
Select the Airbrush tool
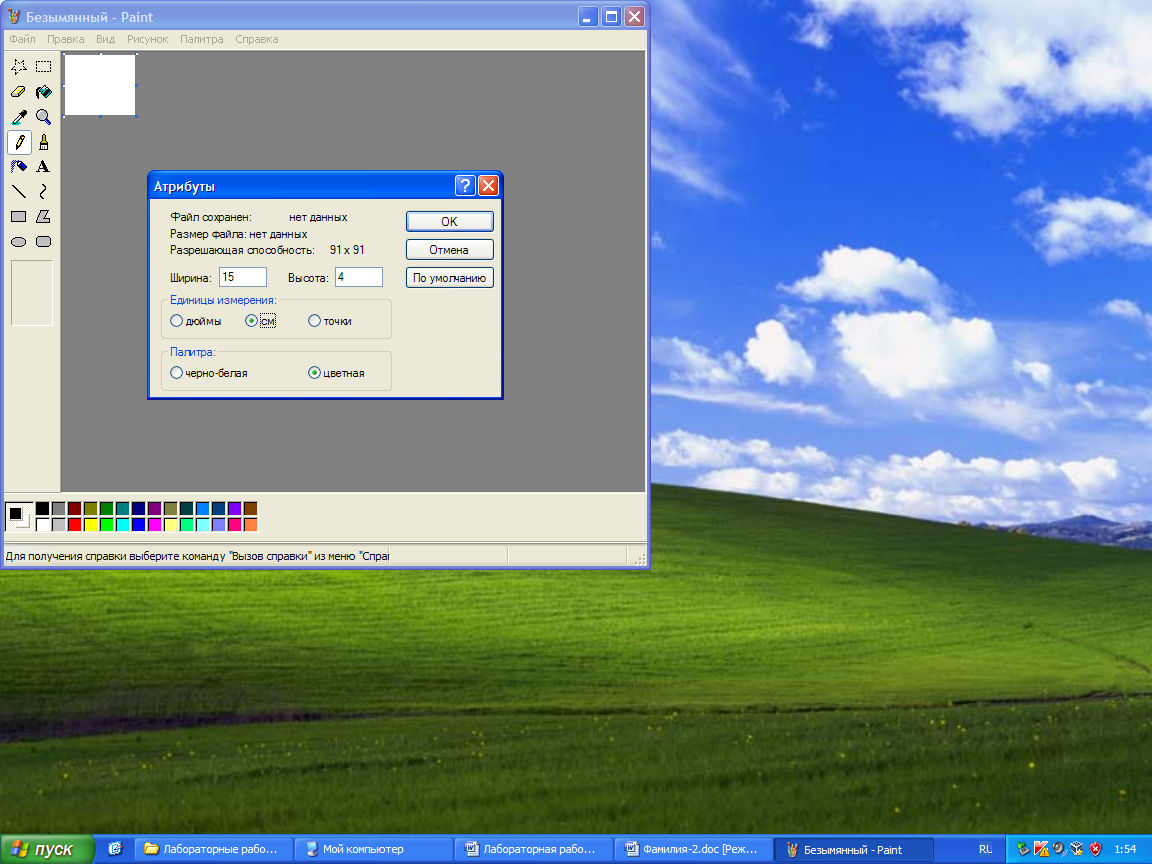[x=19, y=167]
